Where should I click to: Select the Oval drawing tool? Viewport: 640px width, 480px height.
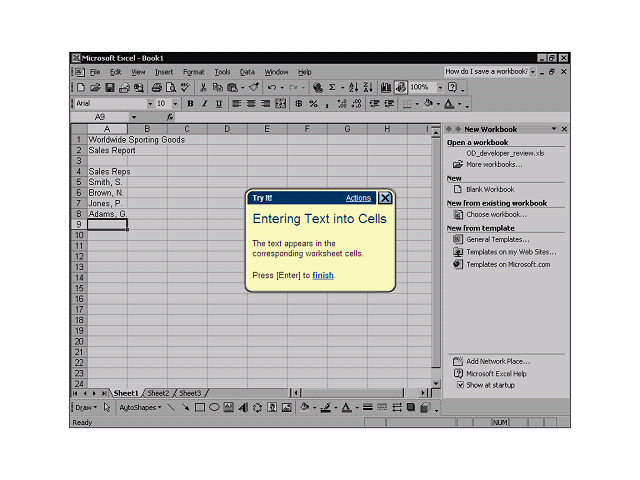(214, 407)
